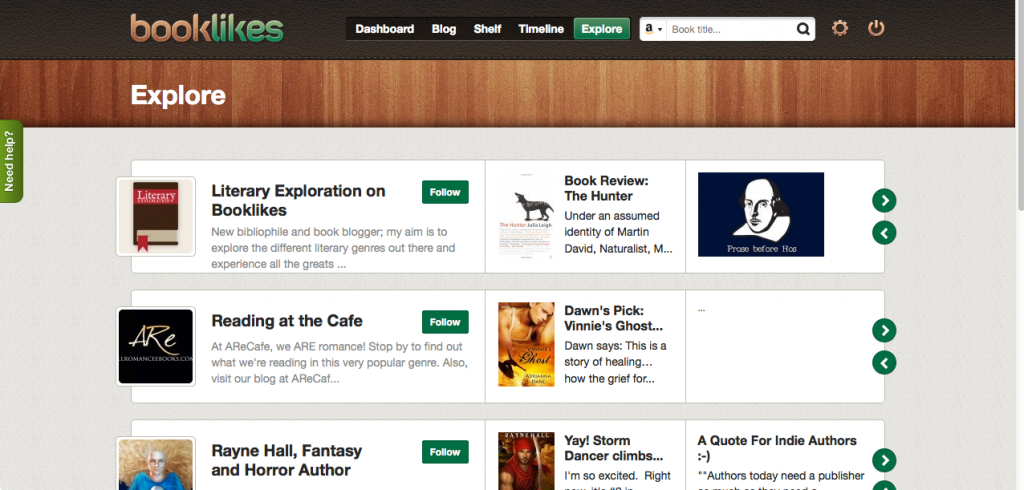Open the Blog menu item
Viewport: 1024px width, 490px height.
(443, 29)
